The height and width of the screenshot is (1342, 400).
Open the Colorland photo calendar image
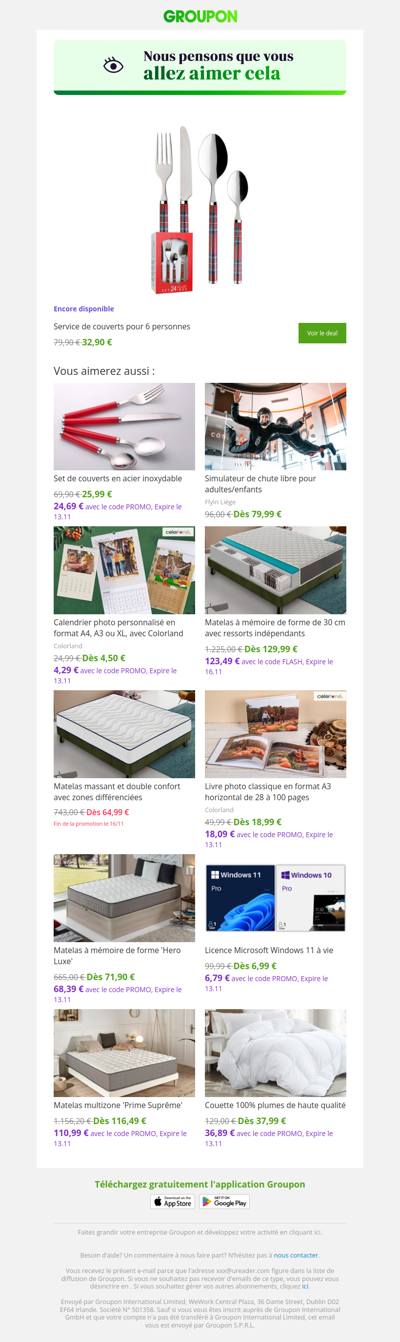124,570
